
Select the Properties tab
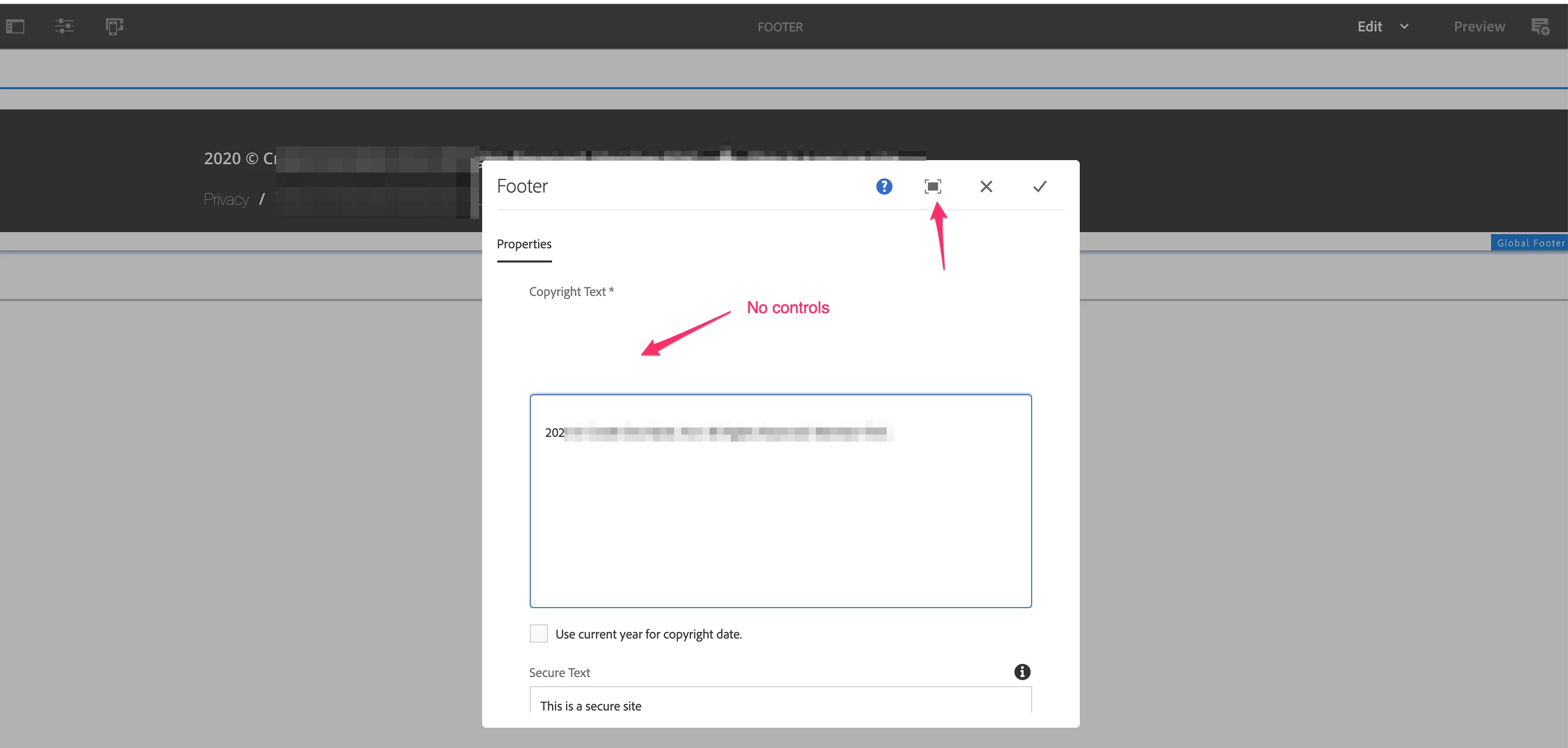524,244
